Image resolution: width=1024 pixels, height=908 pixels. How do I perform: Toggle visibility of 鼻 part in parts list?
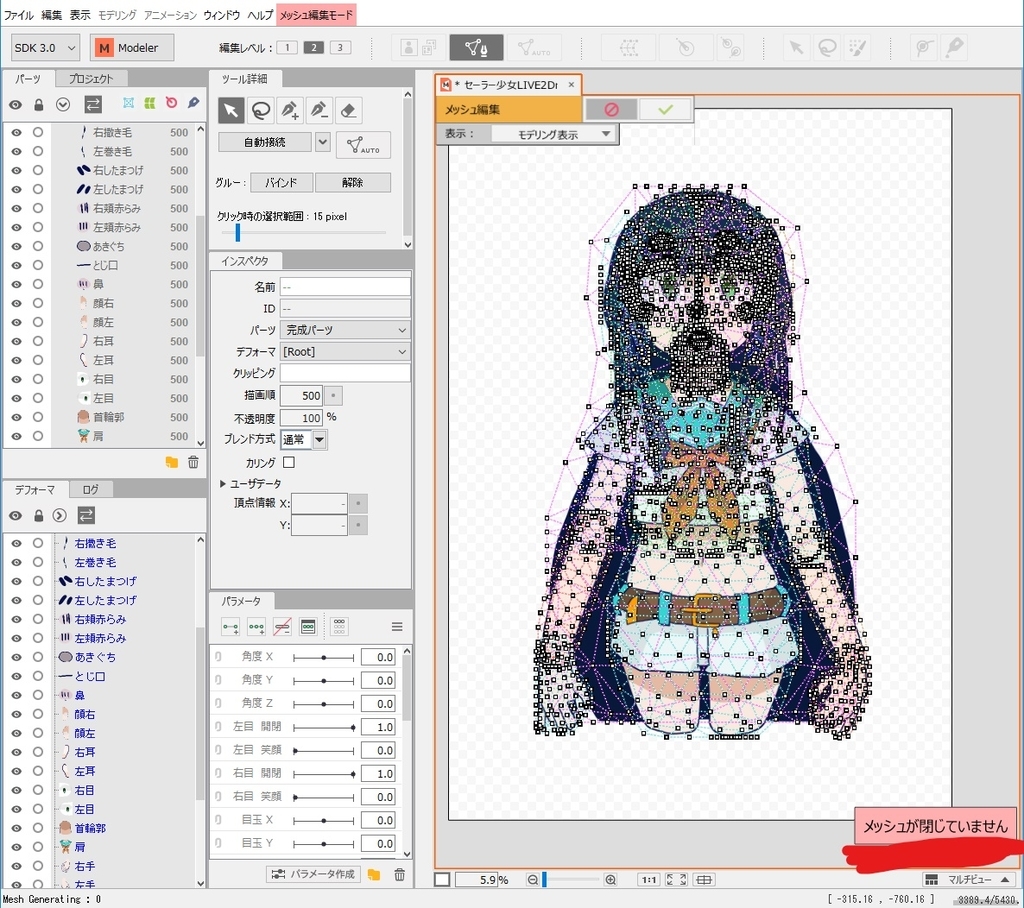click(16, 284)
